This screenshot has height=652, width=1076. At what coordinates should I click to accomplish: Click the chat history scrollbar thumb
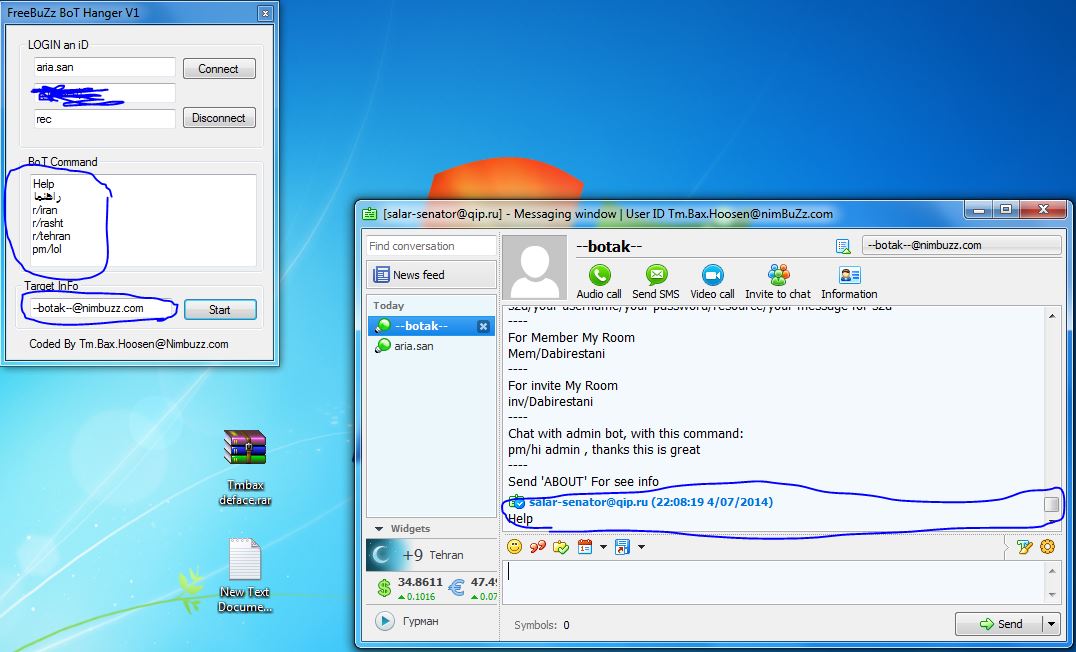[x=1051, y=504]
